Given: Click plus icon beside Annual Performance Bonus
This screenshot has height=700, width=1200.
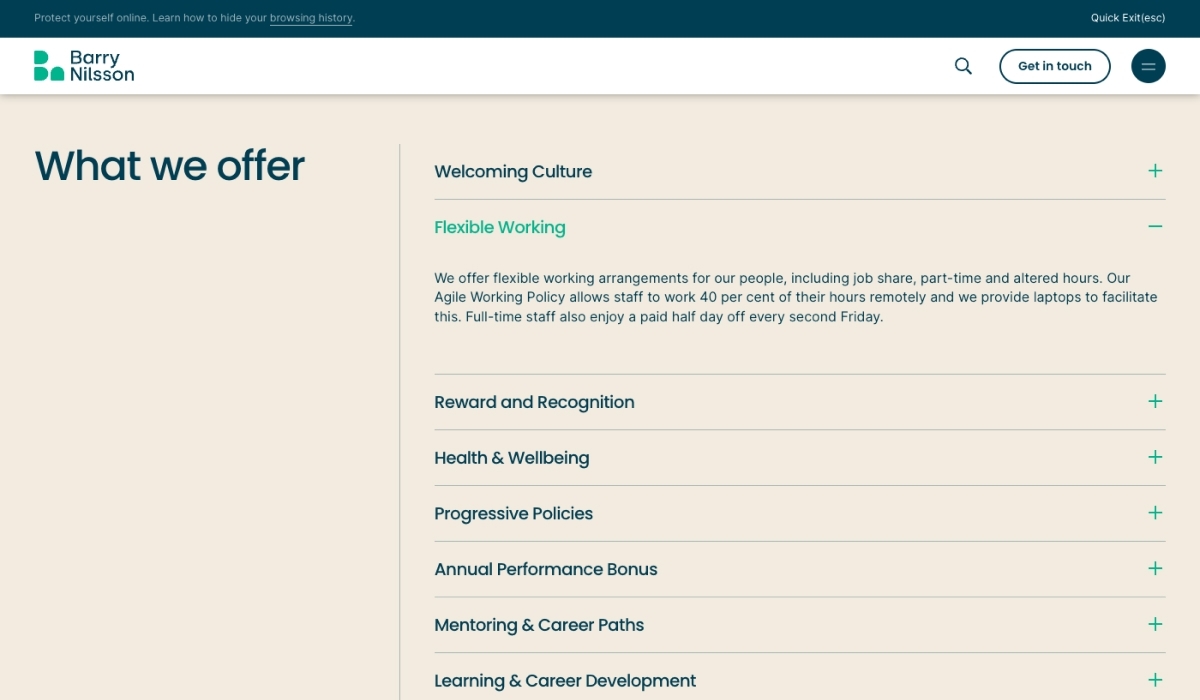Looking at the screenshot, I should (1155, 569).
